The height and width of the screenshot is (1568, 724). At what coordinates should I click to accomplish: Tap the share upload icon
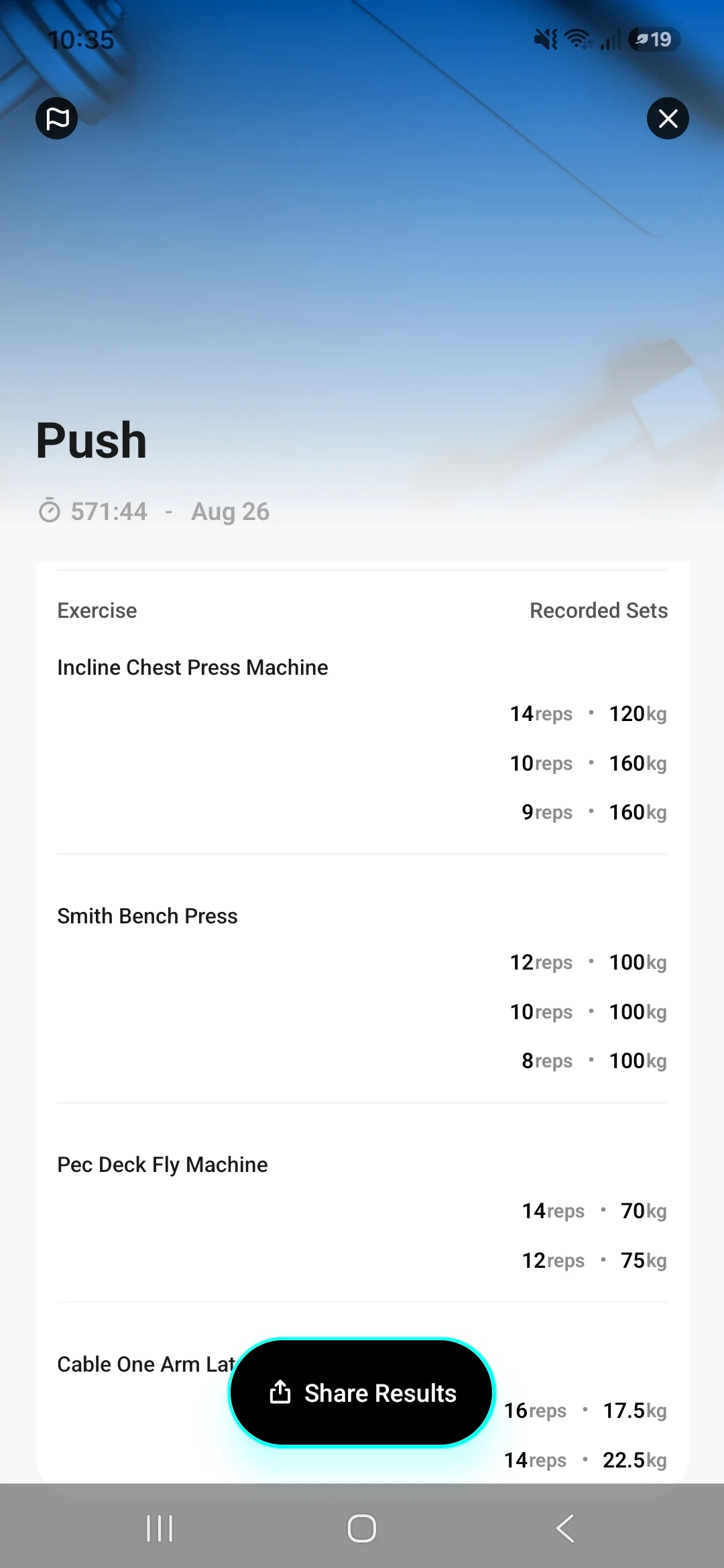point(280,1392)
